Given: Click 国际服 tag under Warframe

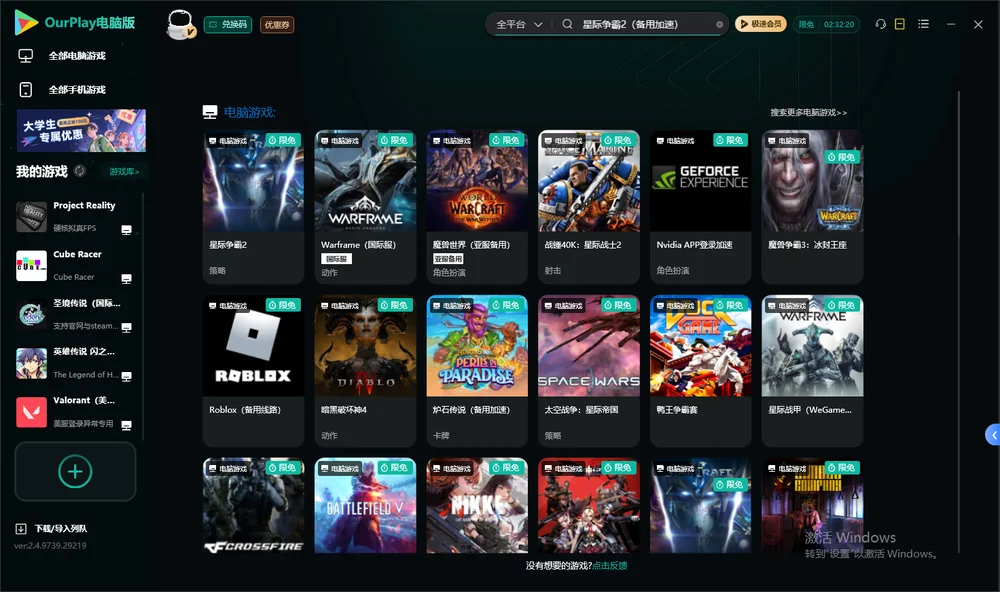Looking at the screenshot, I should pyautogui.click(x=336, y=259).
